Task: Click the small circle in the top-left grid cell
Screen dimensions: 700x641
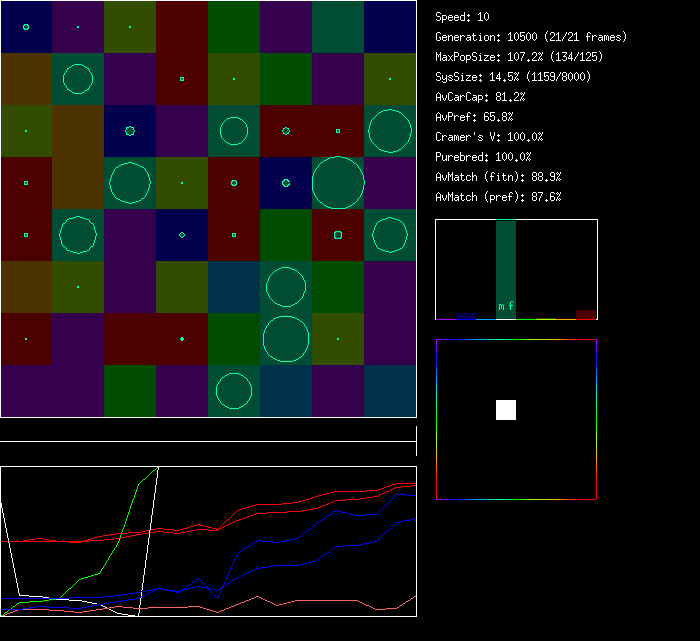Action: point(26,27)
